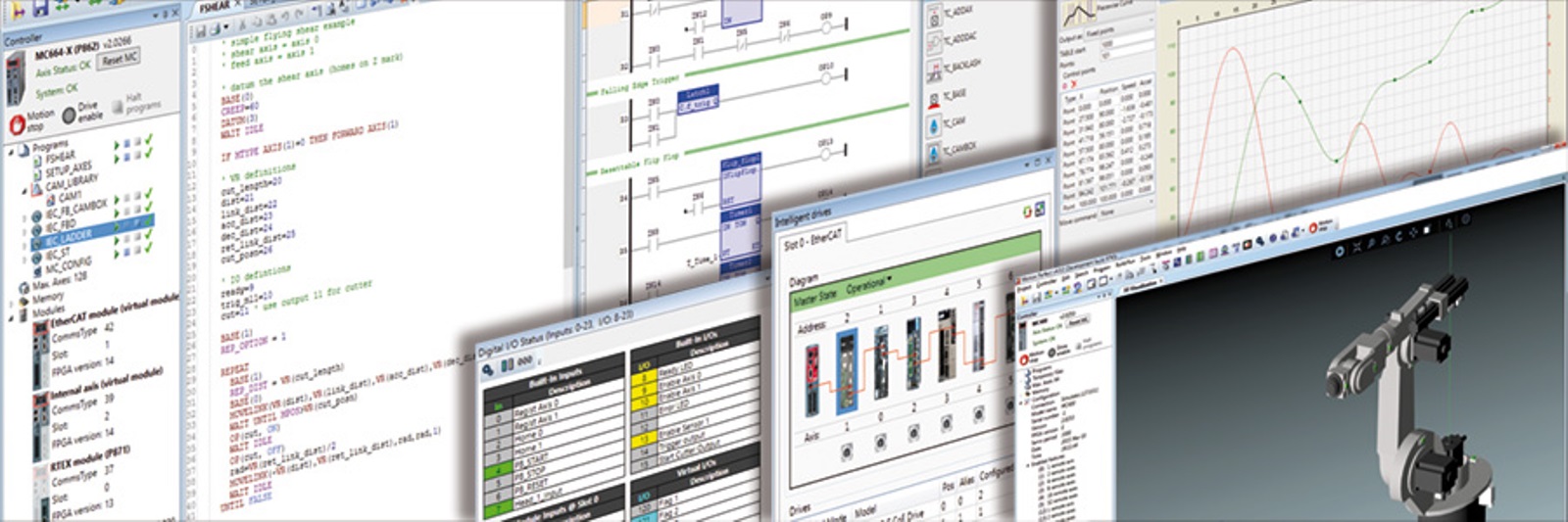Select EtherCAT module (virtual module) entry
Viewport: 1568px width, 522px height.
[116, 311]
